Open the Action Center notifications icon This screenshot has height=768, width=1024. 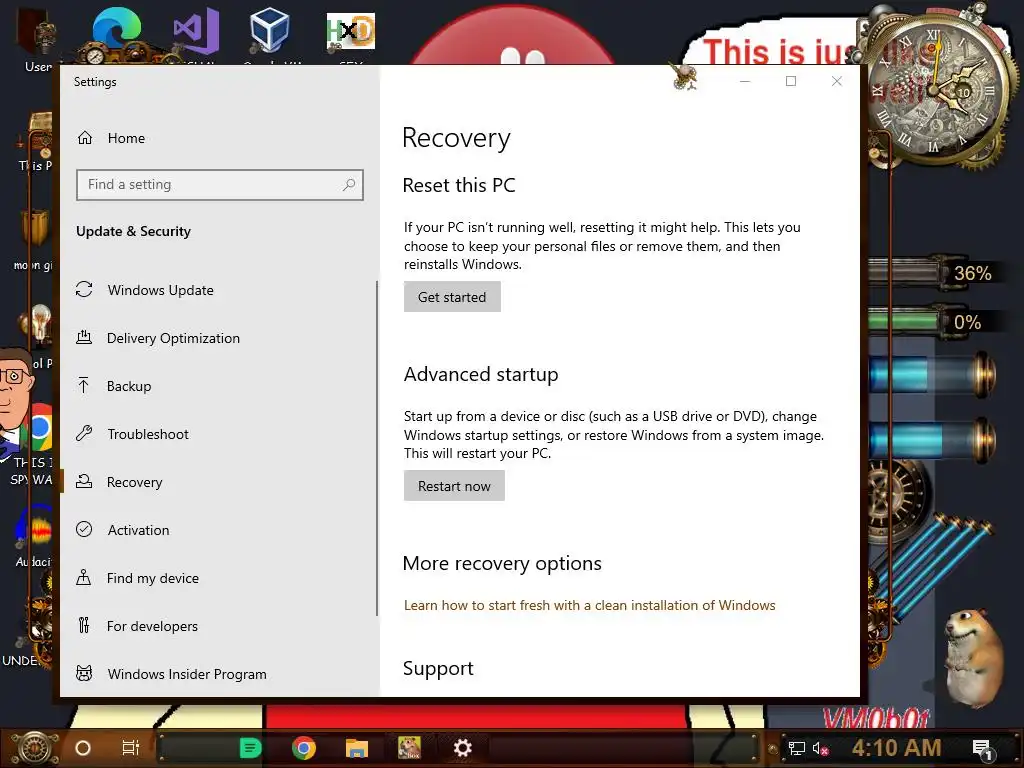[x=982, y=750]
